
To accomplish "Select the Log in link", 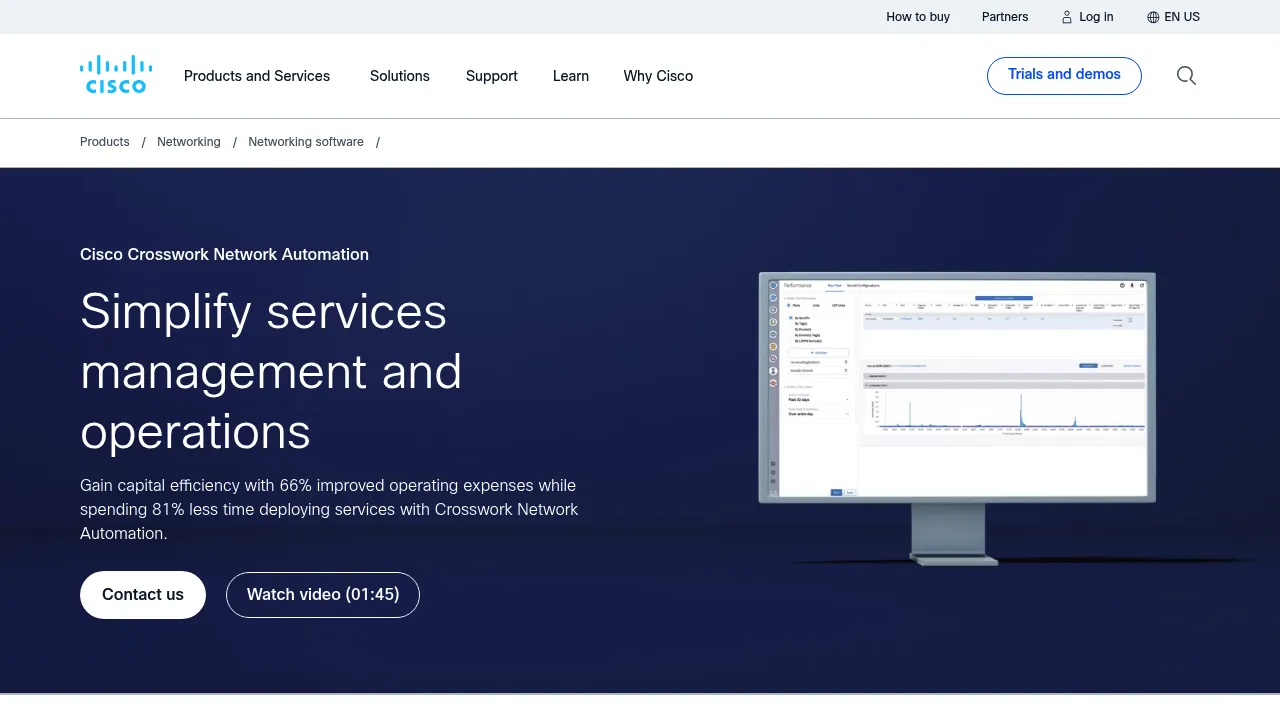I will [1096, 17].
